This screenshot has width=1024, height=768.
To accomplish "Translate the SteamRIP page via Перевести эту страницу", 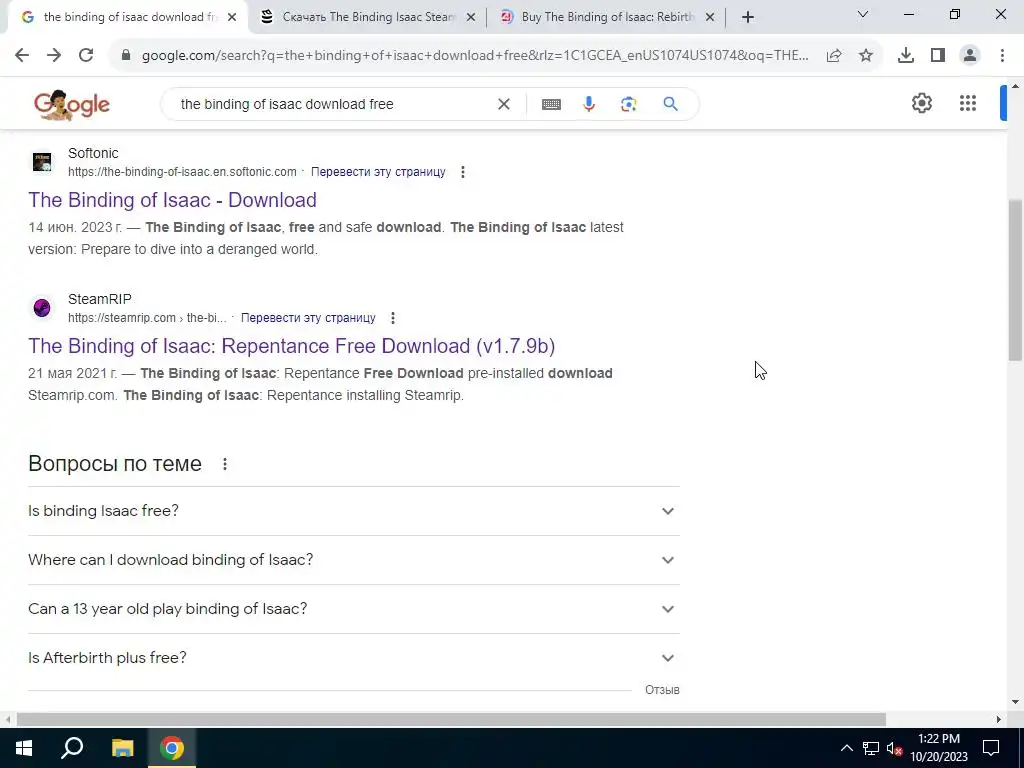I will pyautogui.click(x=308, y=318).
